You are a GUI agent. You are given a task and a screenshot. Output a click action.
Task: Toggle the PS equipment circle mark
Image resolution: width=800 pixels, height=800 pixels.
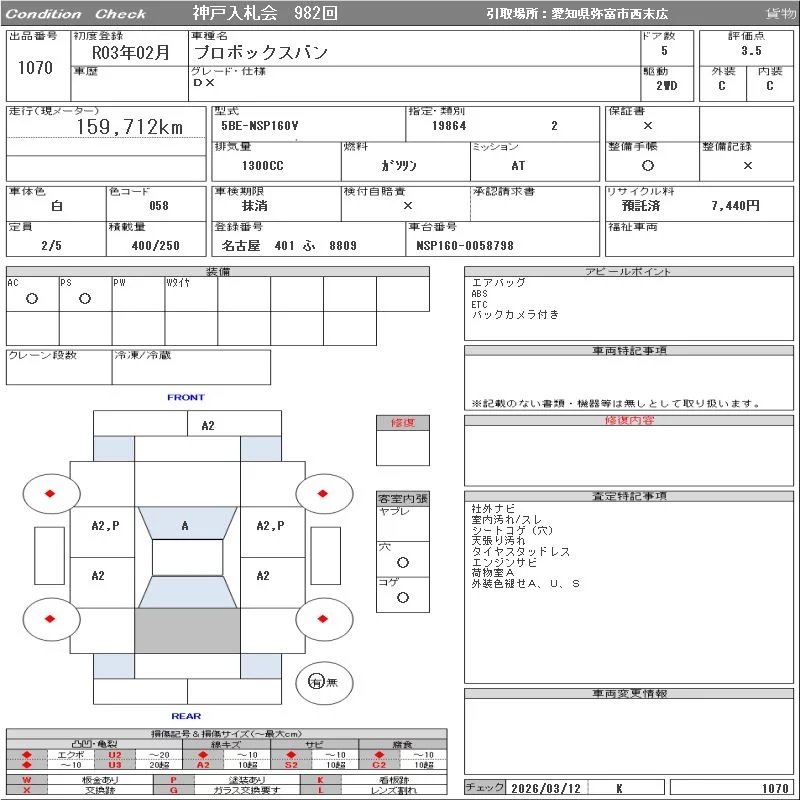pos(85,298)
